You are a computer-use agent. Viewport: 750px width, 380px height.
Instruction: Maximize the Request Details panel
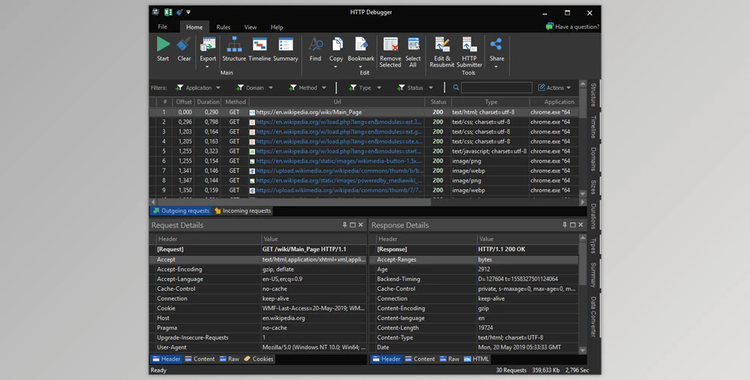[x=353, y=225]
